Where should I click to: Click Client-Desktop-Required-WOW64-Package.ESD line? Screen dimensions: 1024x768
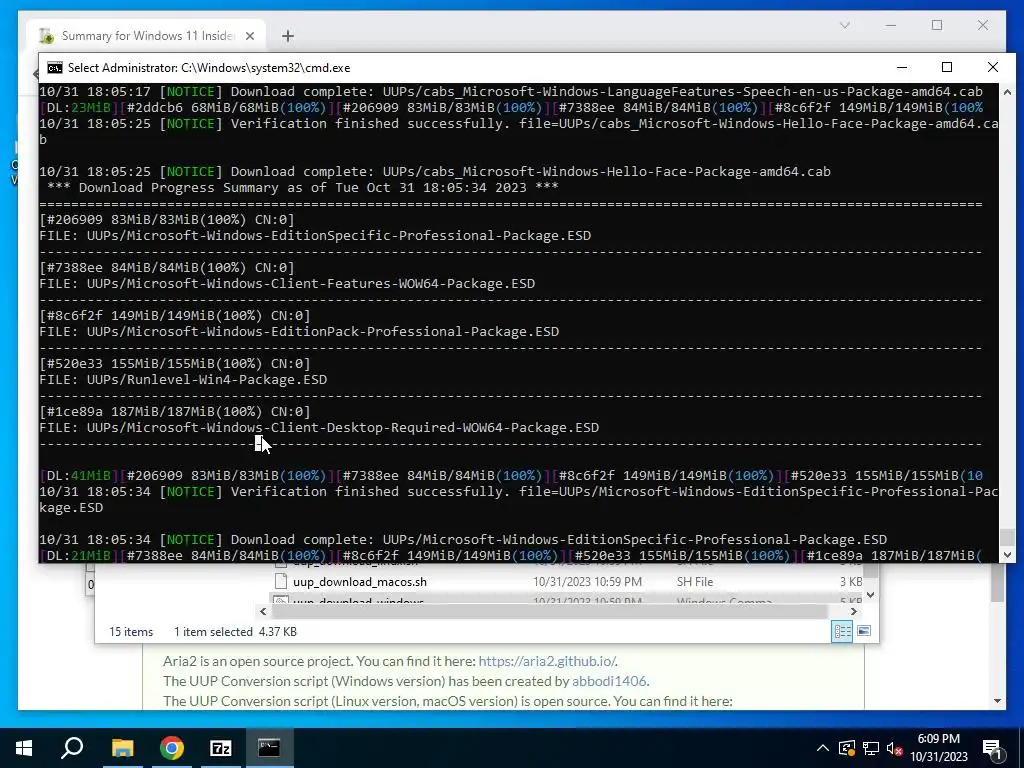point(319,428)
